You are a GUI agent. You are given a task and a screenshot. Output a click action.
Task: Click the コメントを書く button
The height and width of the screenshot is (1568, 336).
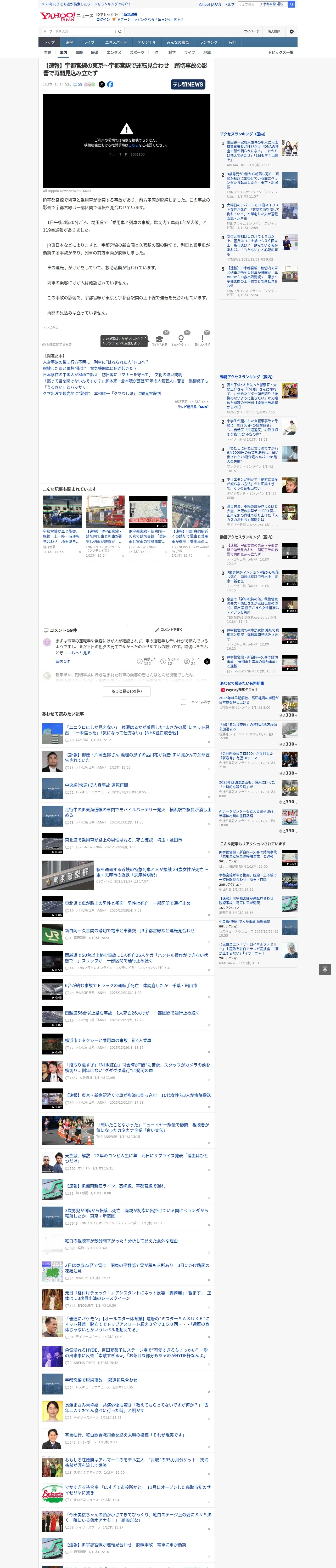168,630
